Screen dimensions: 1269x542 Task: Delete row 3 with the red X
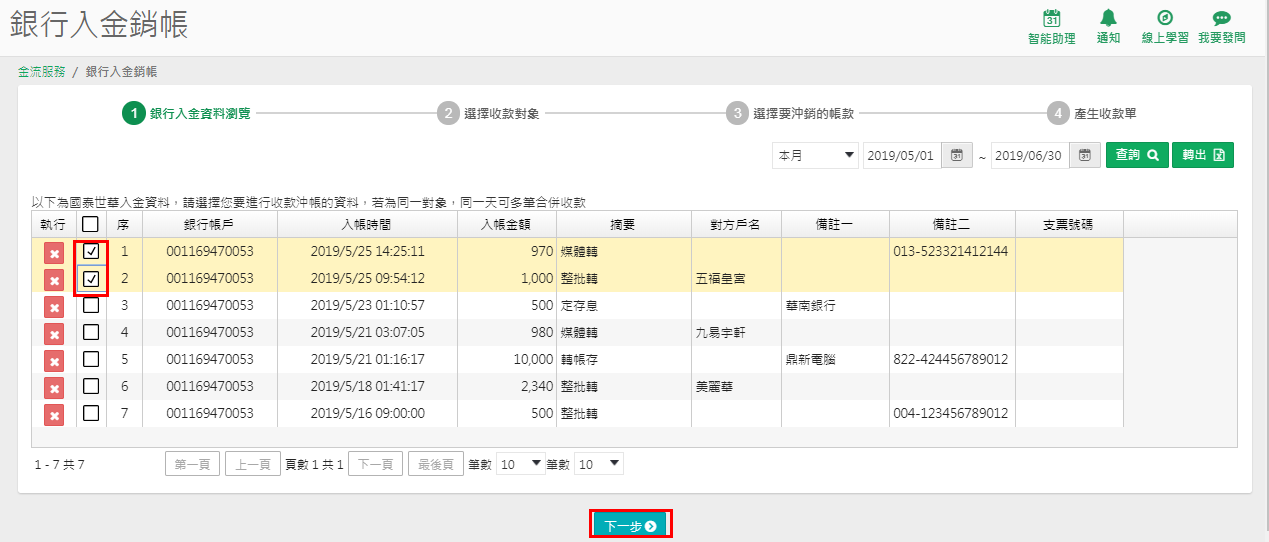coord(54,308)
